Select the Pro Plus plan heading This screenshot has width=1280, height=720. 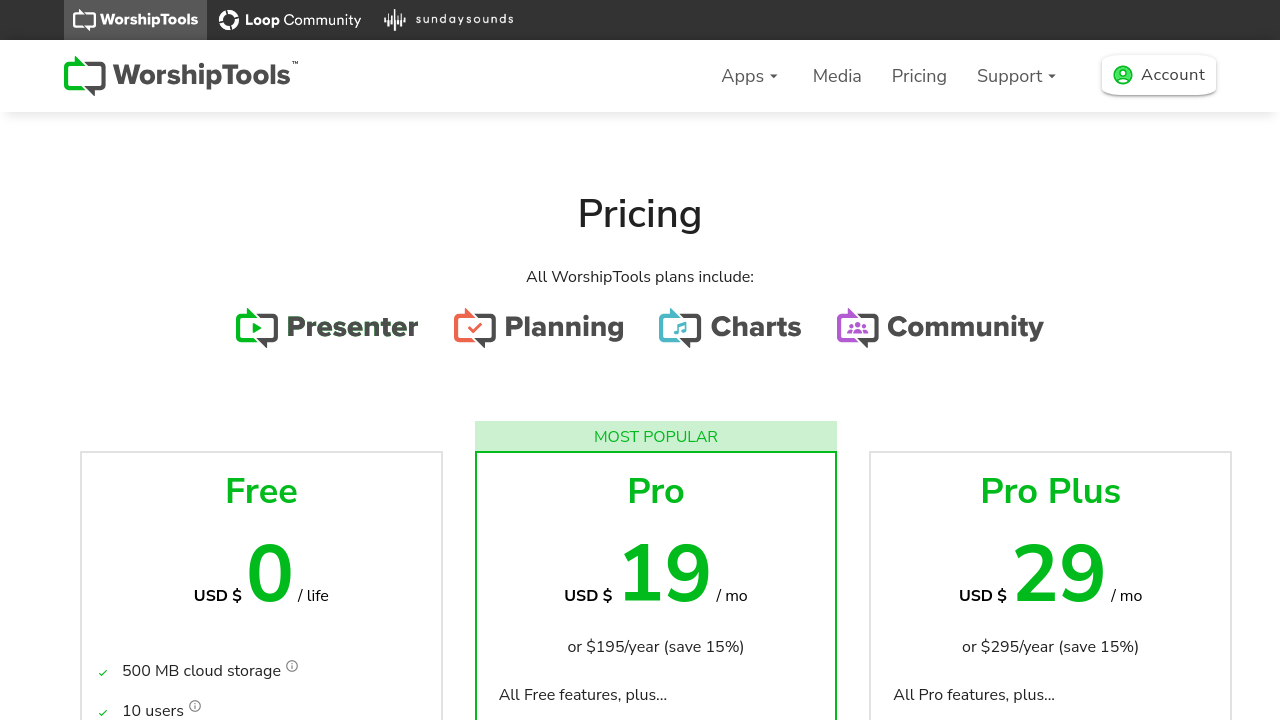1050,491
